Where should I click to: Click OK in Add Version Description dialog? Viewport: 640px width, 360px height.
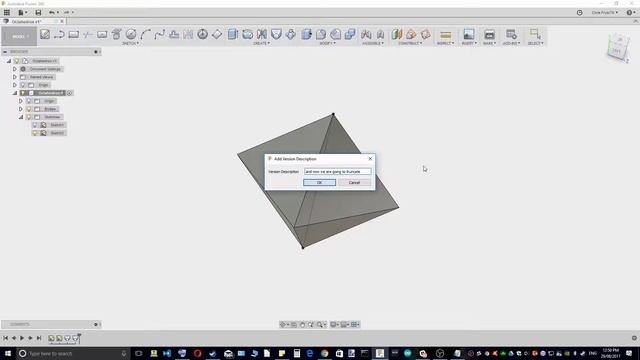coord(320,182)
